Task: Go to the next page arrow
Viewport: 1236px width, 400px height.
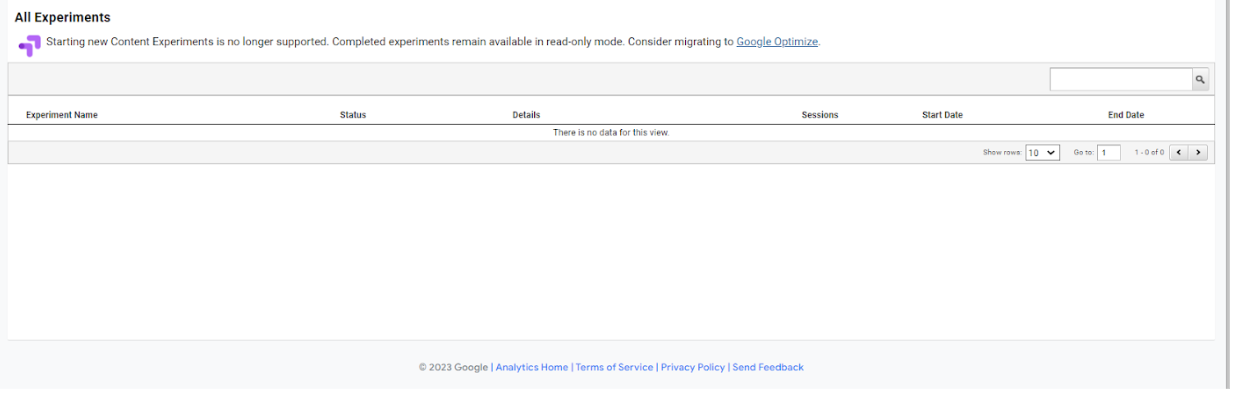Action: [1198, 153]
